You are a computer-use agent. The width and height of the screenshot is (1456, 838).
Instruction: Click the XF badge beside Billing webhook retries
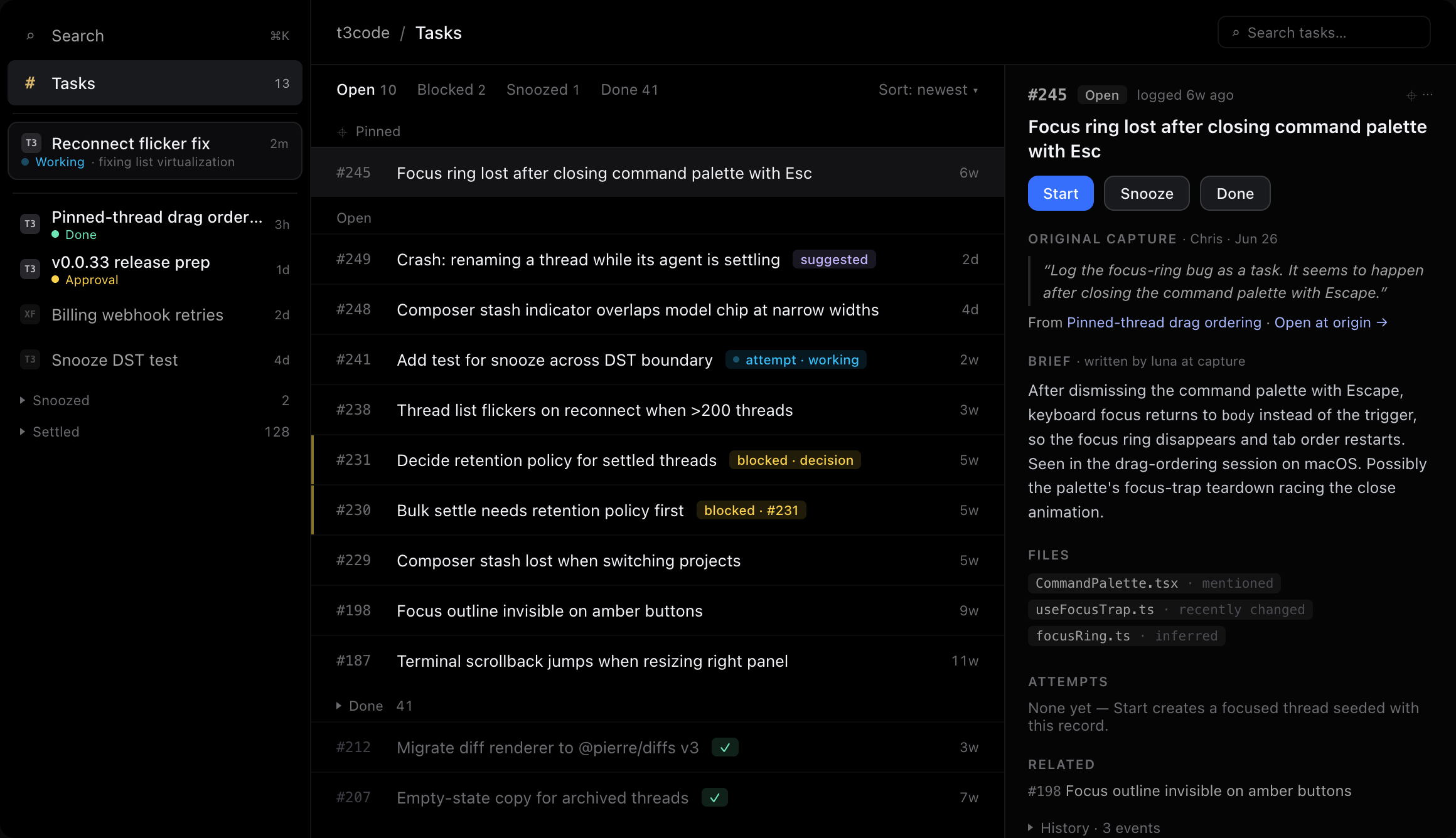[30, 314]
